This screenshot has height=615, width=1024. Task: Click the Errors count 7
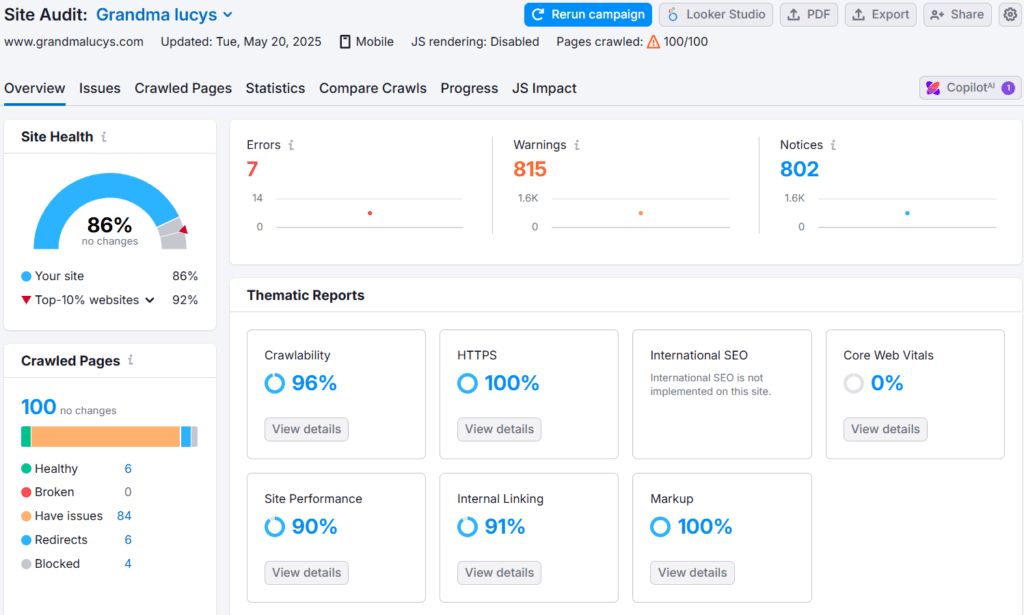252,169
